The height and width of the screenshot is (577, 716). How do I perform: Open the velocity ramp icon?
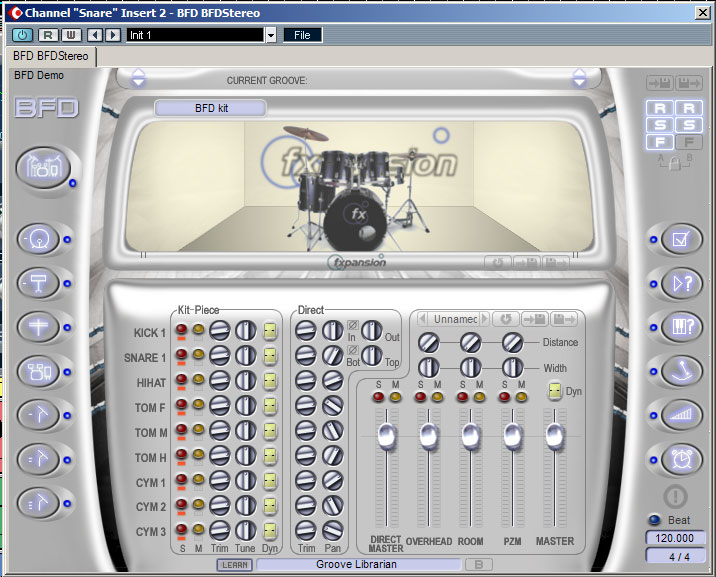(681, 415)
